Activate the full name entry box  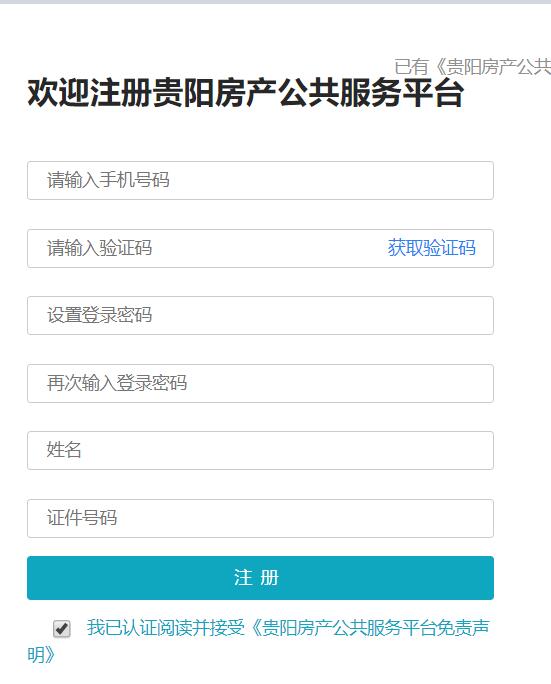point(260,451)
